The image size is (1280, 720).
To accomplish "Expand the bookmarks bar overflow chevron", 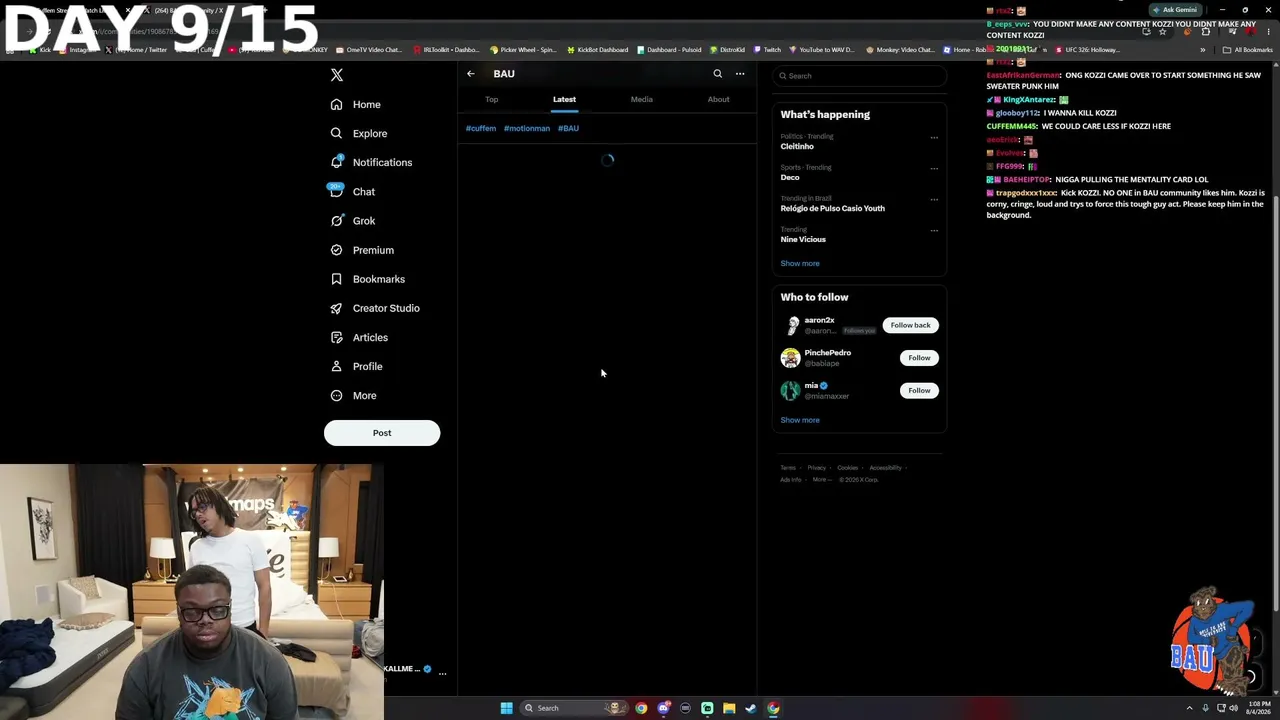I will pos(1203,50).
